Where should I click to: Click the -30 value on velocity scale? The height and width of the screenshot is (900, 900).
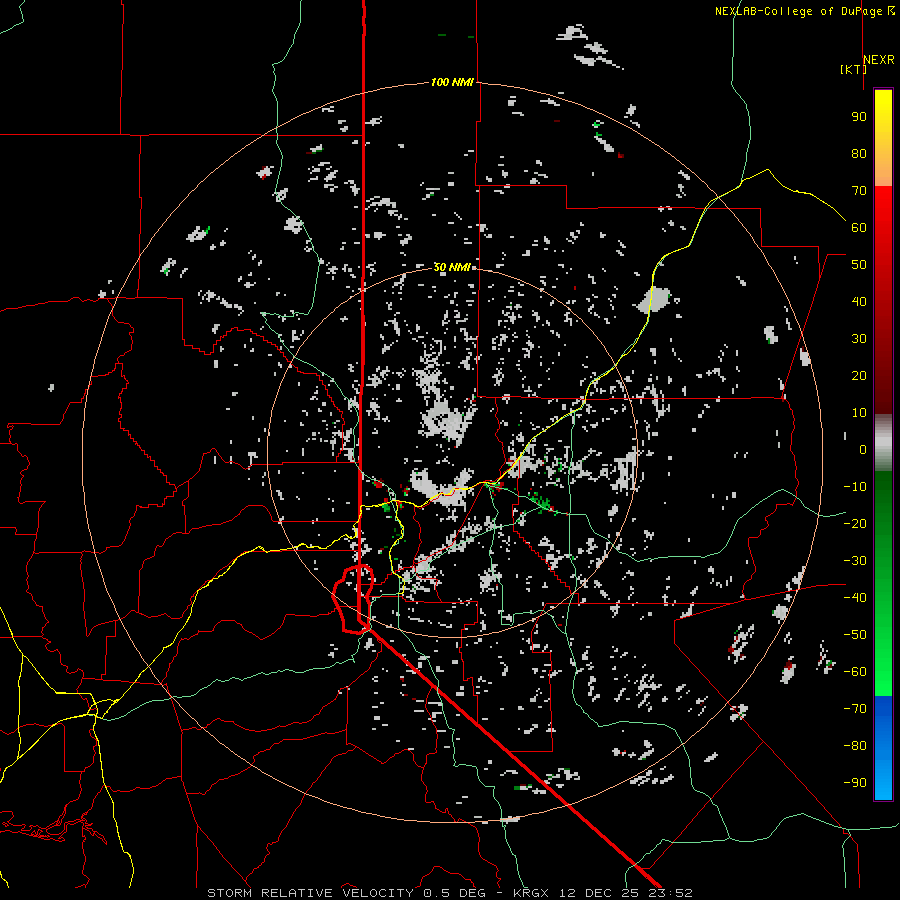point(855,561)
